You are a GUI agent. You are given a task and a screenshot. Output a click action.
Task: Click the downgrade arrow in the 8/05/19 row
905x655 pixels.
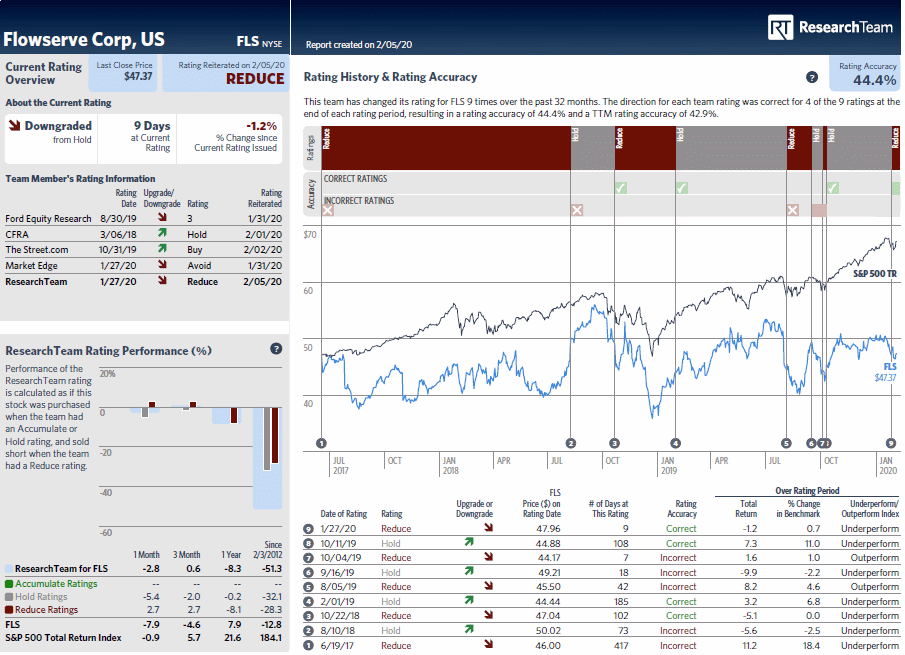[489, 585]
